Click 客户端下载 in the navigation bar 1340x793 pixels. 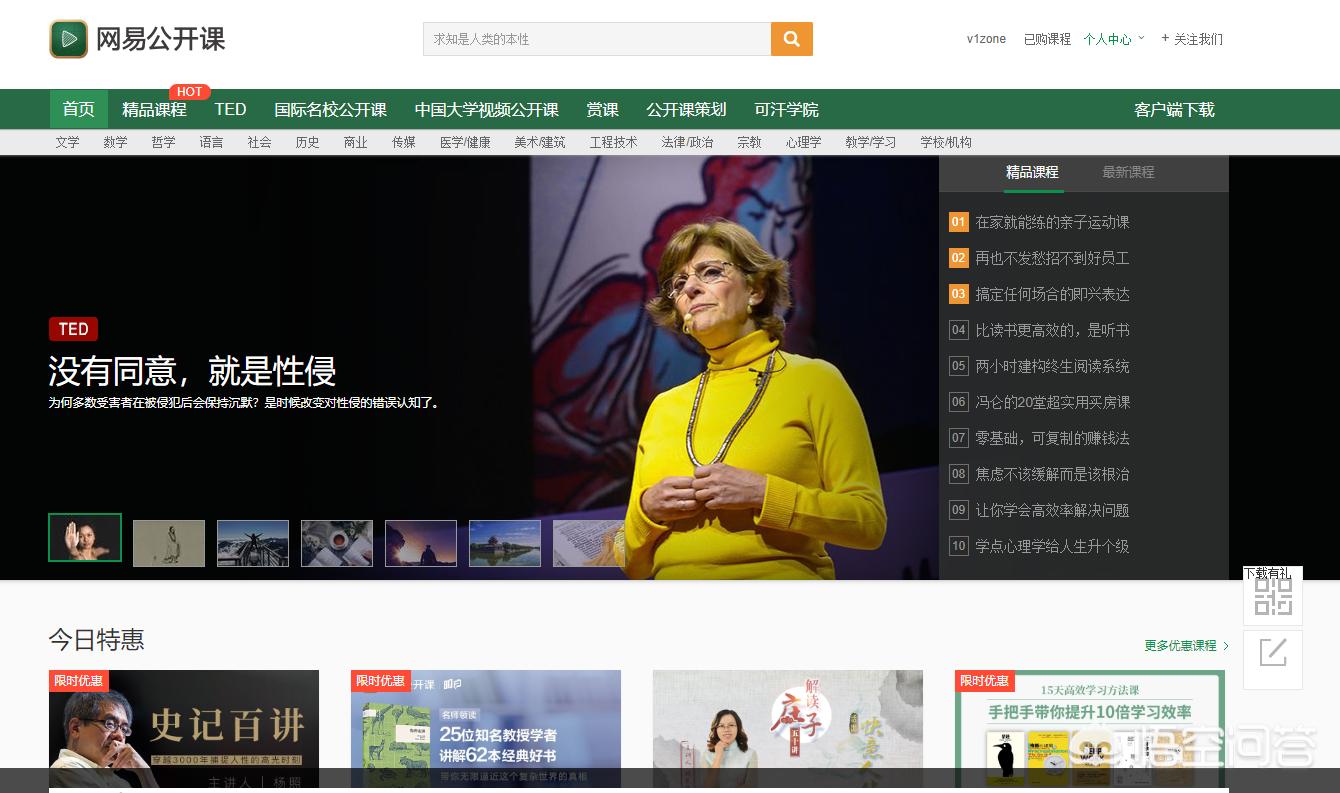pyautogui.click(x=1174, y=109)
